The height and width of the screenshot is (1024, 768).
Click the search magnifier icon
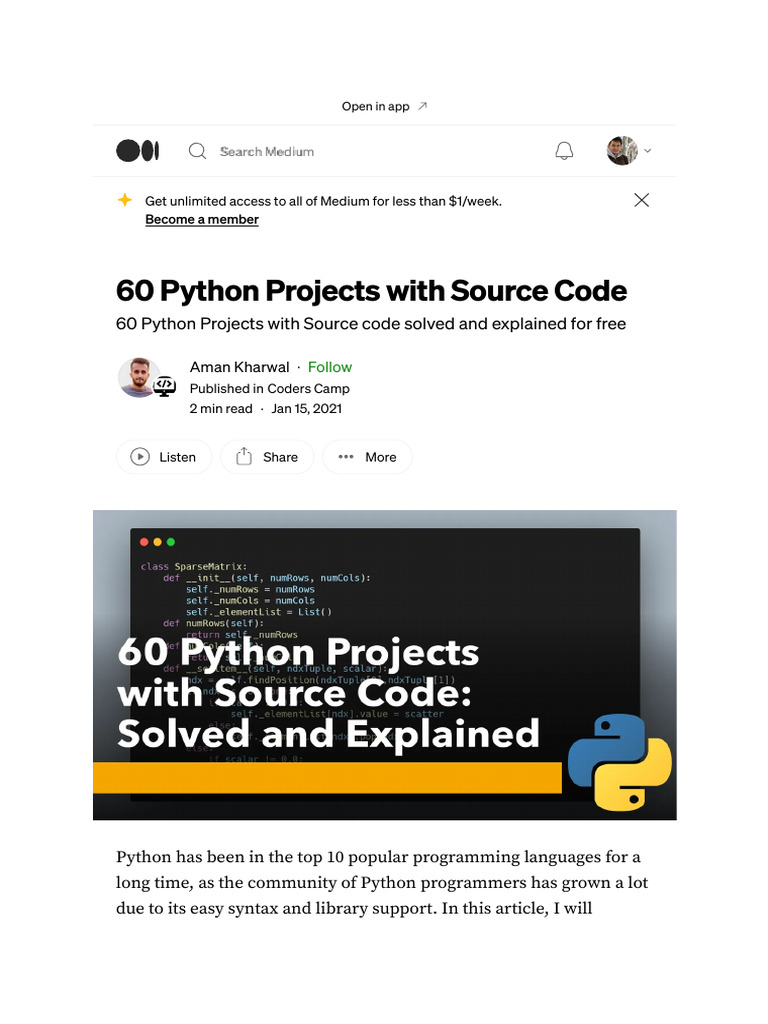(x=198, y=151)
